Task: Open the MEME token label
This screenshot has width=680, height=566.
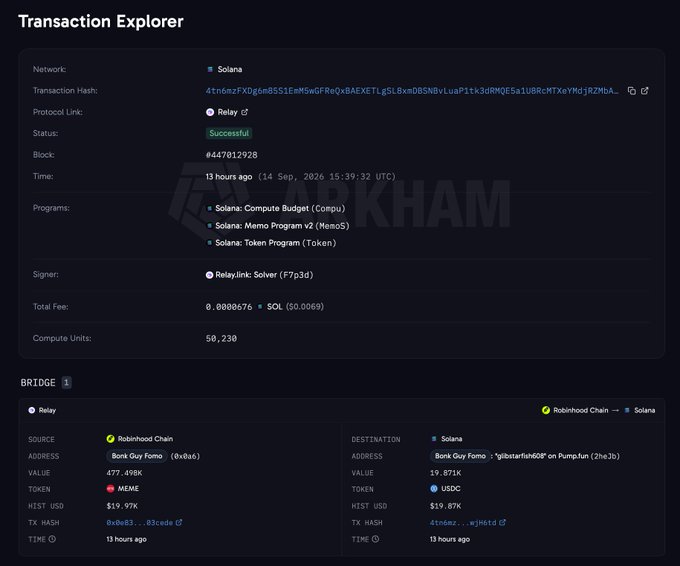Action: coord(128,489)
